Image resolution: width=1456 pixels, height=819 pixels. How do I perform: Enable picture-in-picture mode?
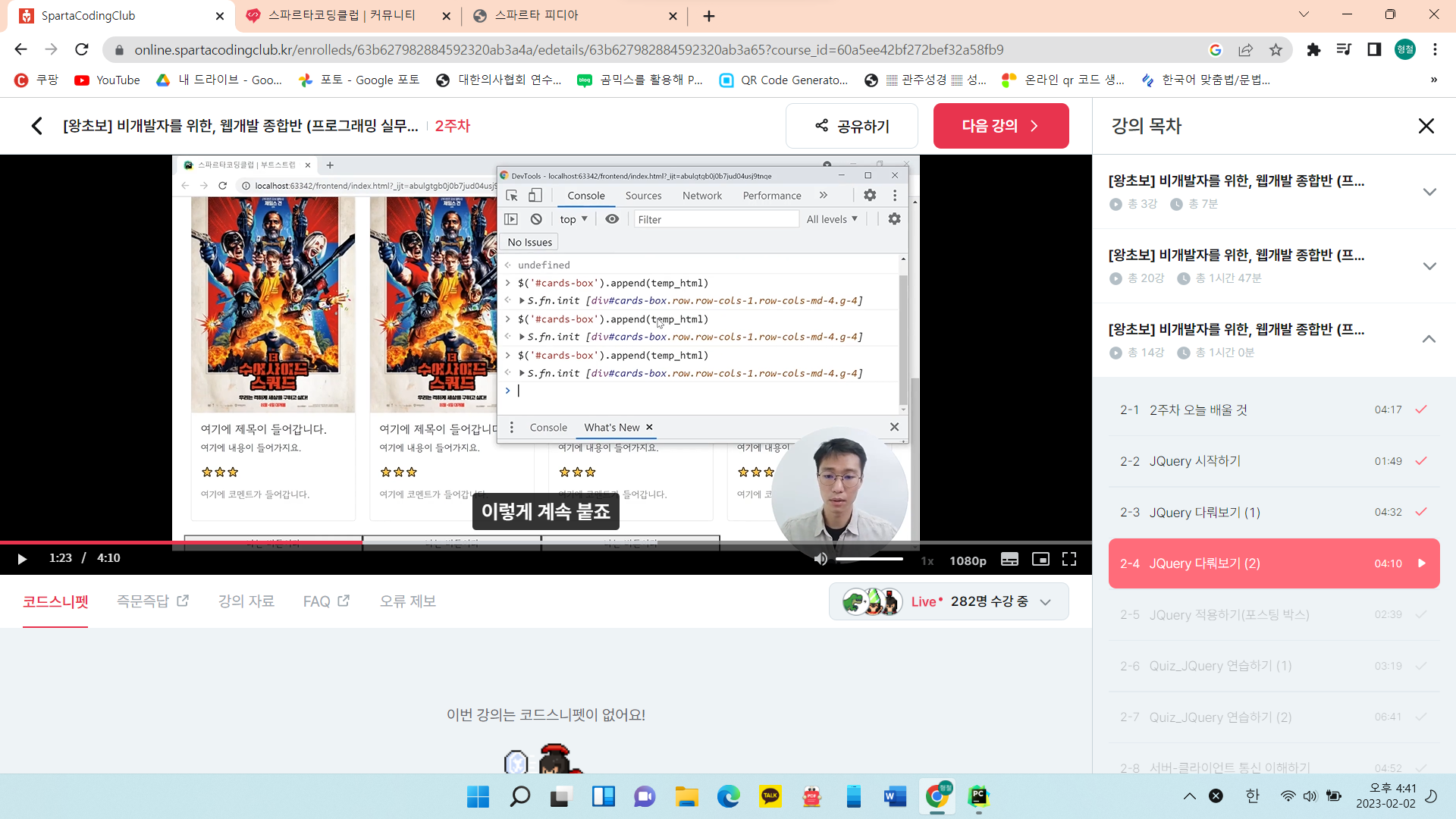[x=1040, y=559]
